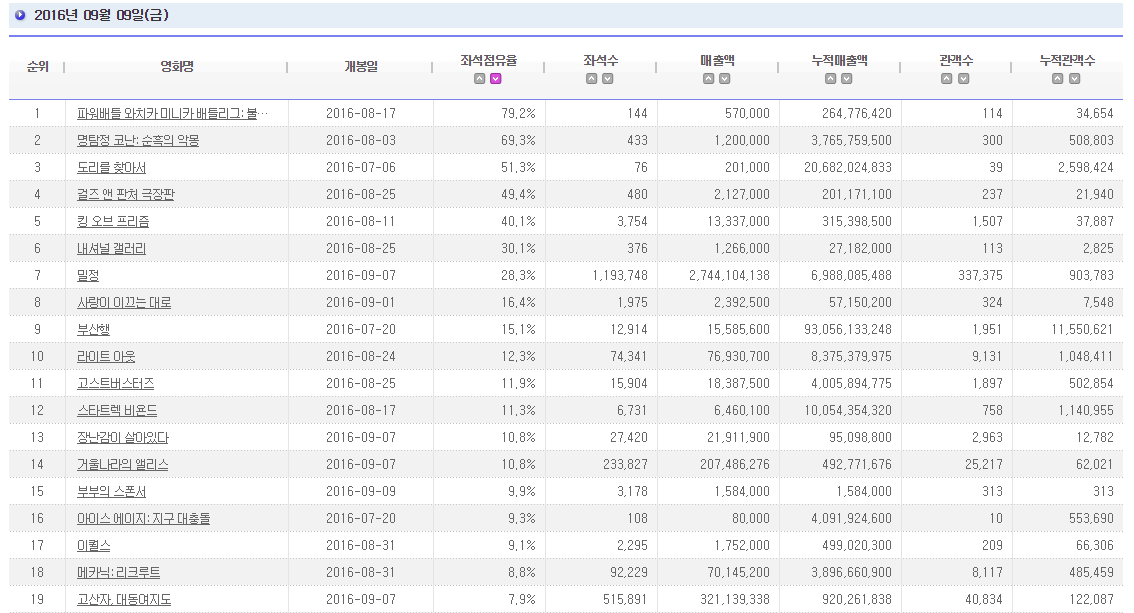Viewport: 1134px width, 613px height.
Task: Sort 누적관객수 column ascending
Action: tap(1059, 79)
